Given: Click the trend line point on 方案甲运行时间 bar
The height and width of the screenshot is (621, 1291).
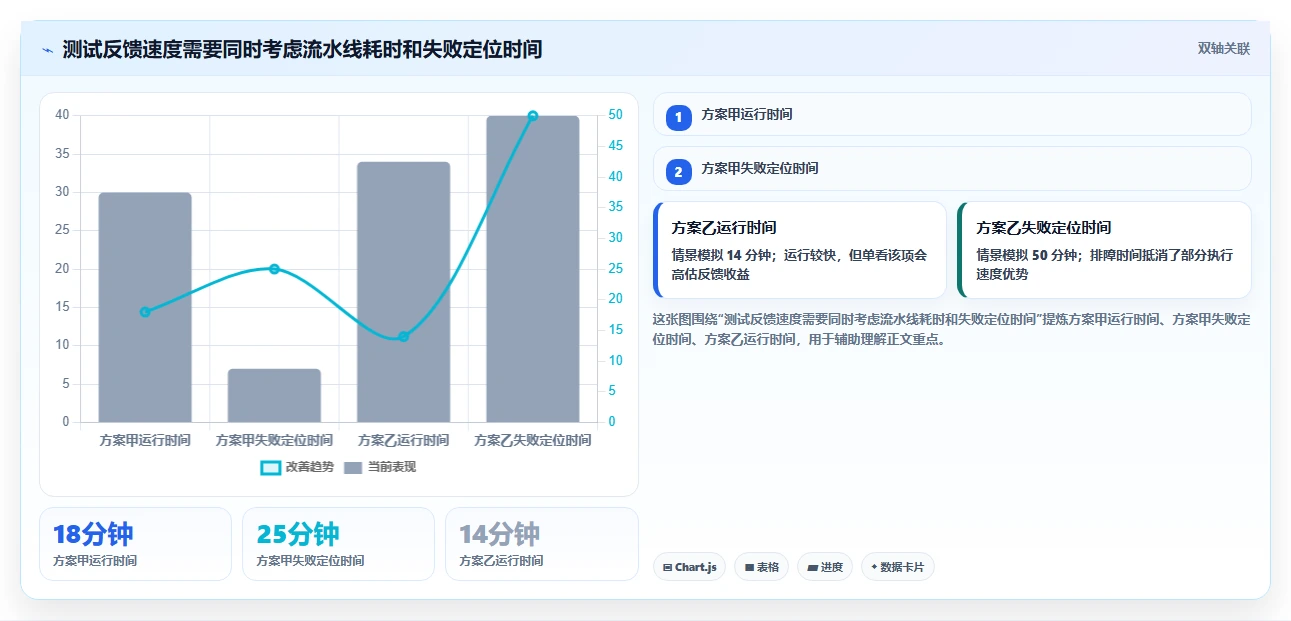Looking at the screenshot, I should (145, 312).
